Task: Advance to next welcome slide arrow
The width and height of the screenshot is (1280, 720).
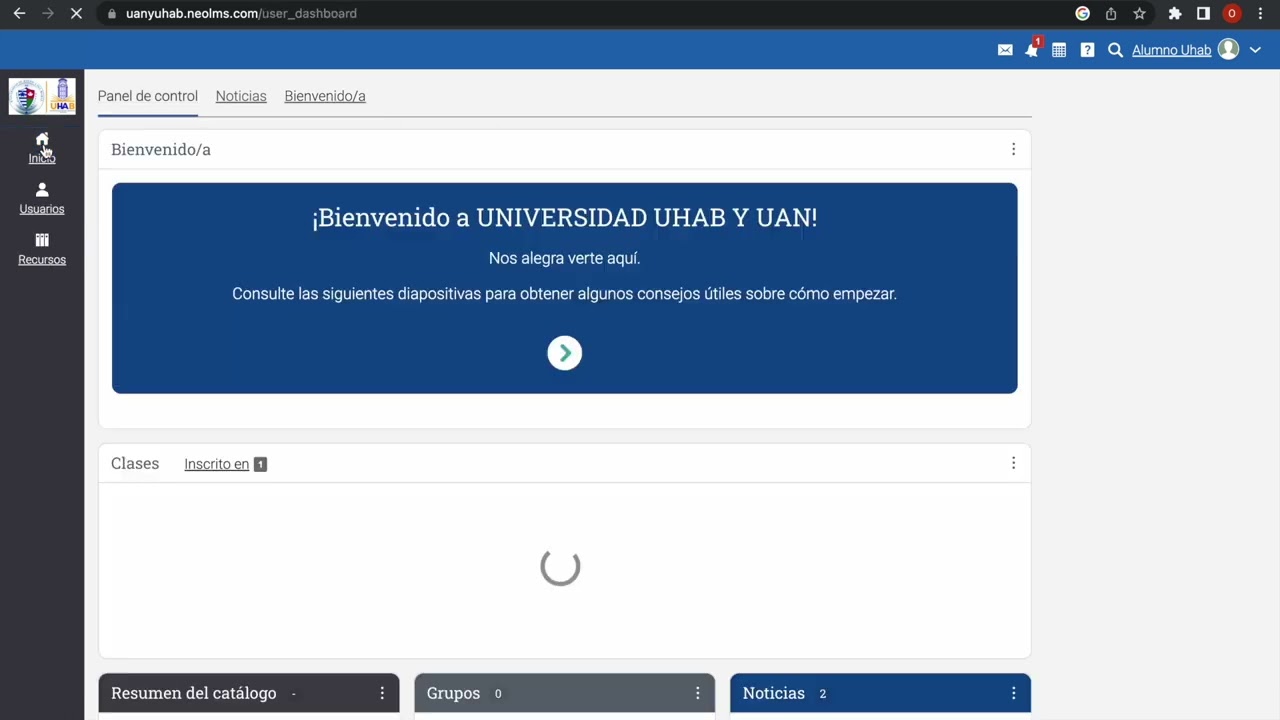Action: click(x=564, y=353)
